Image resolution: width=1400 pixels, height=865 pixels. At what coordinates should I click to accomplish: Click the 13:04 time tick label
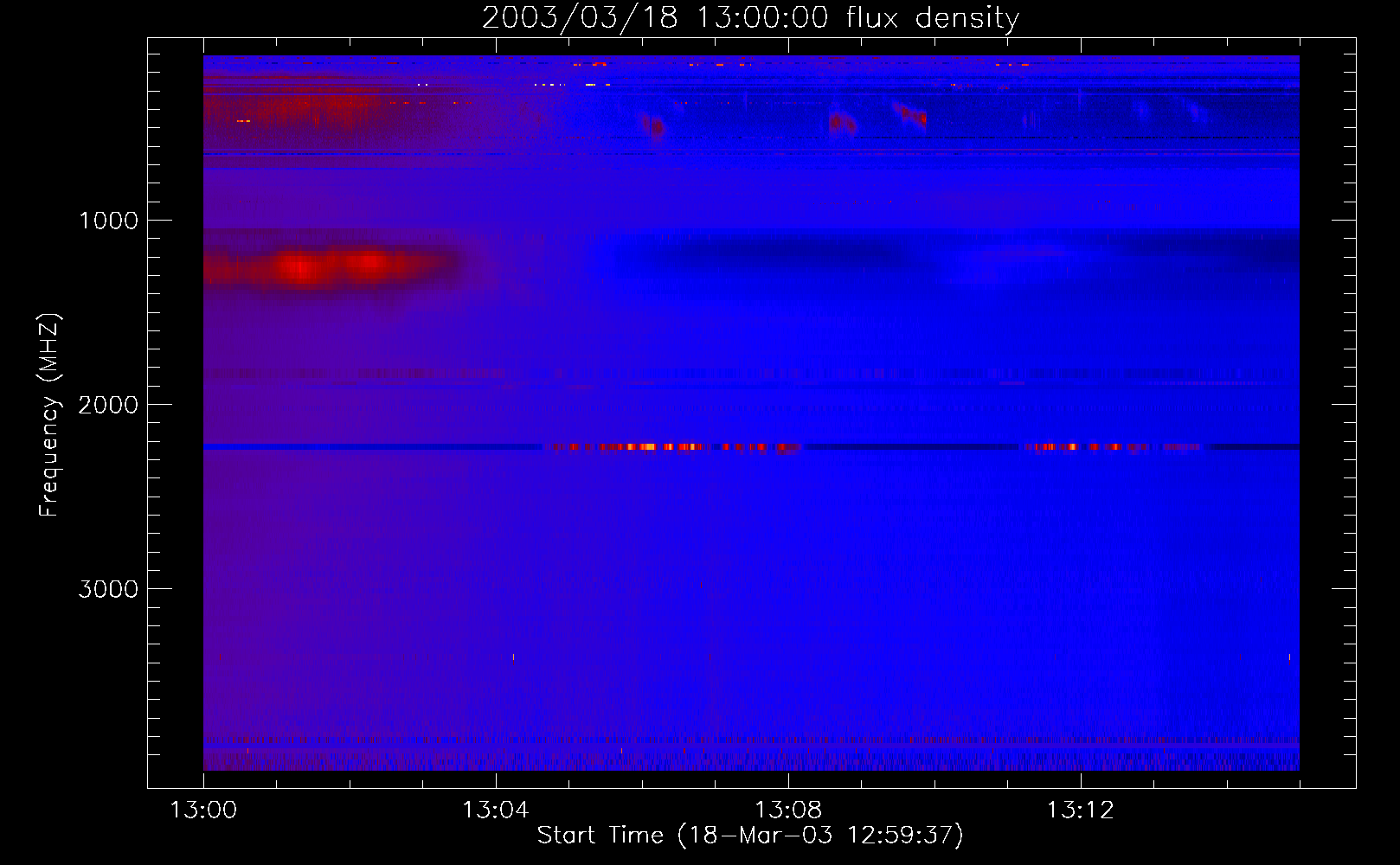click(x=496, y=811)
